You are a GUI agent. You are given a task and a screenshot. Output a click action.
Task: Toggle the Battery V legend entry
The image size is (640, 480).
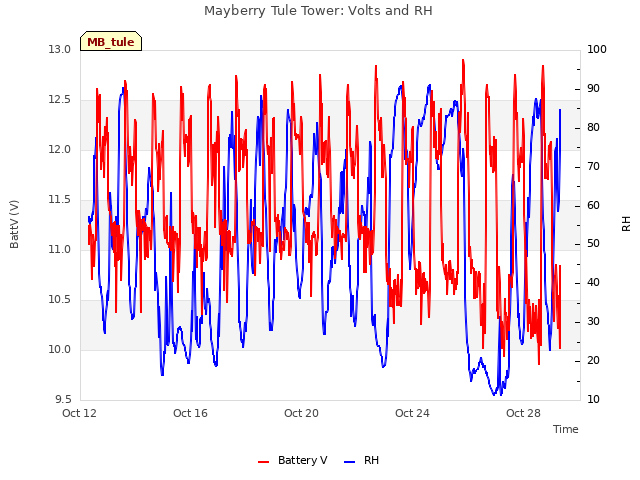[293, 460]
